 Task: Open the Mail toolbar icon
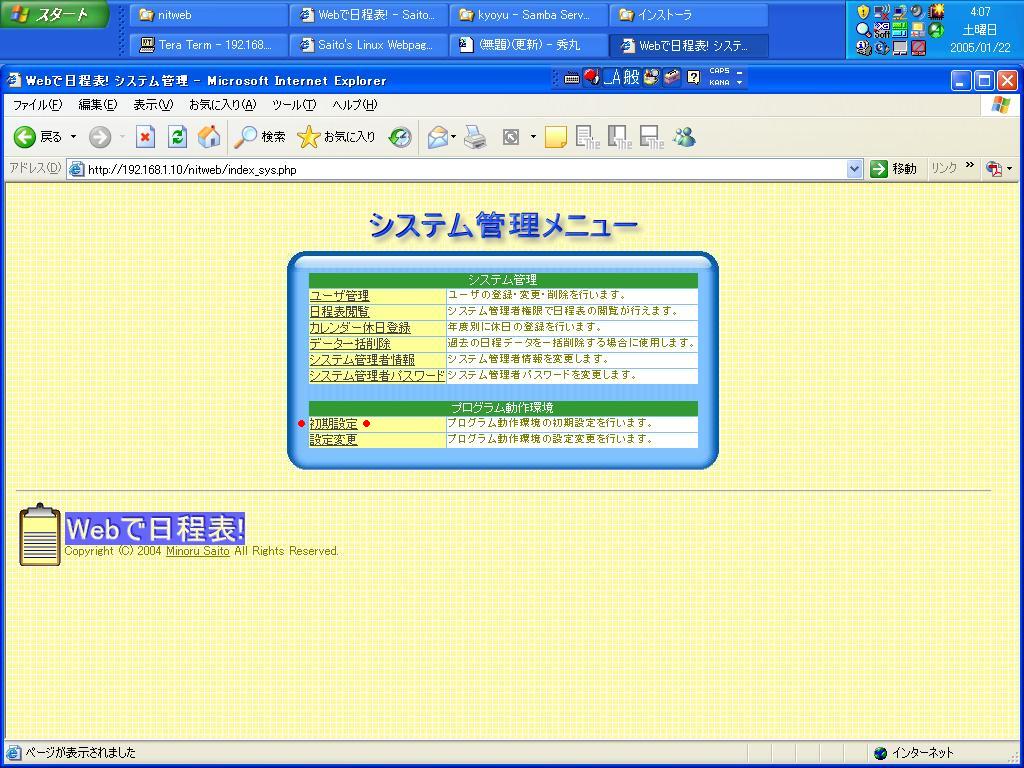tap(437, 138)
